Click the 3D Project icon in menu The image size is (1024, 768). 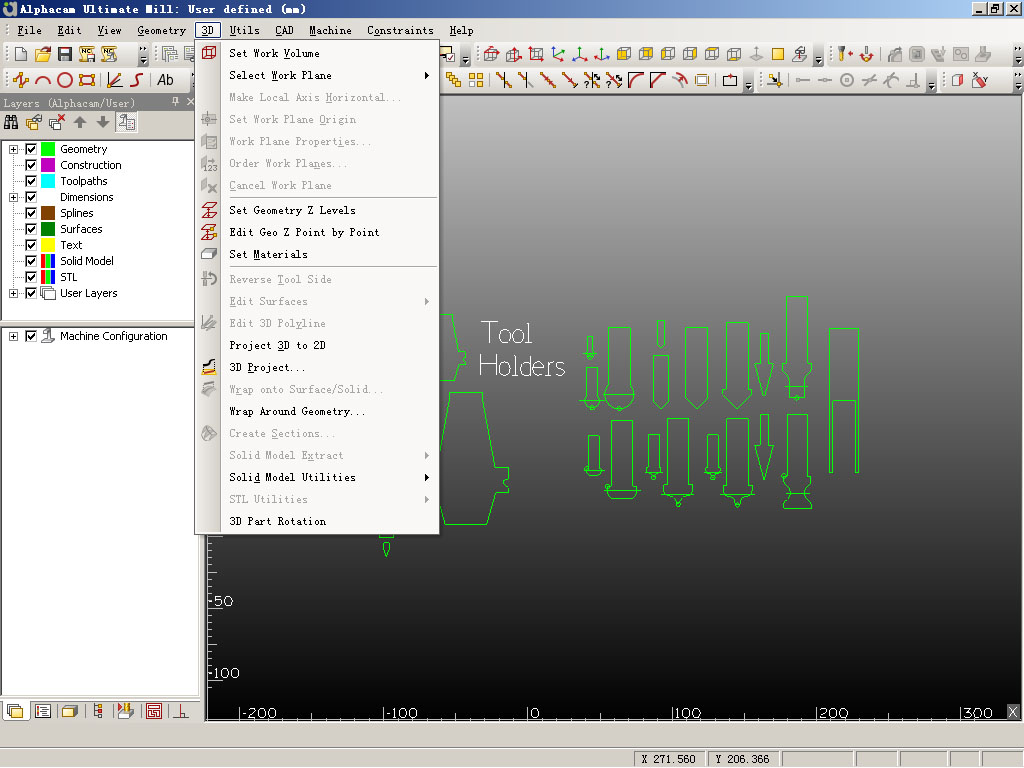click(209, 367)
